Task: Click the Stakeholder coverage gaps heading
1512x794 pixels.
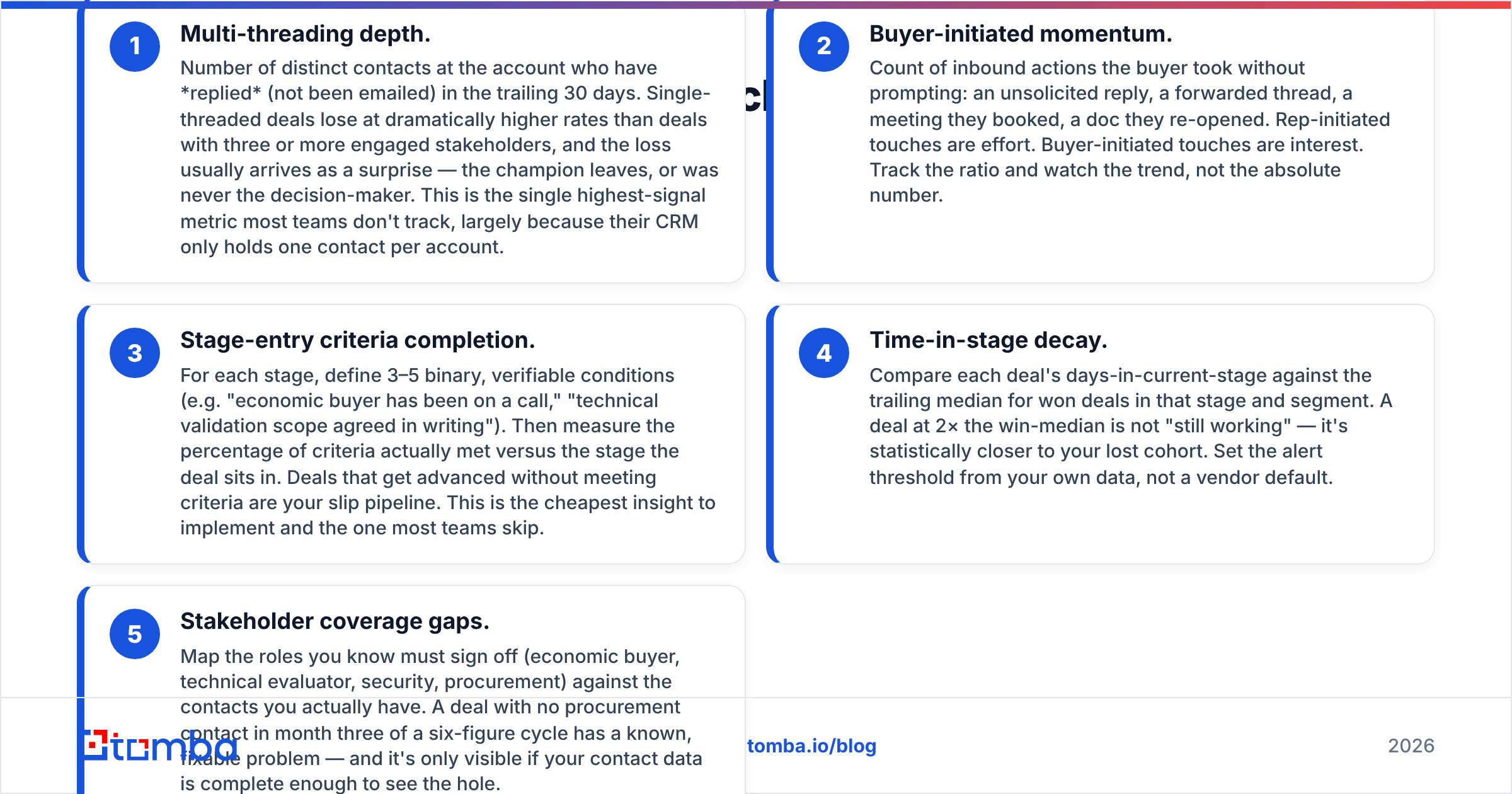Action: click(335, 621)
